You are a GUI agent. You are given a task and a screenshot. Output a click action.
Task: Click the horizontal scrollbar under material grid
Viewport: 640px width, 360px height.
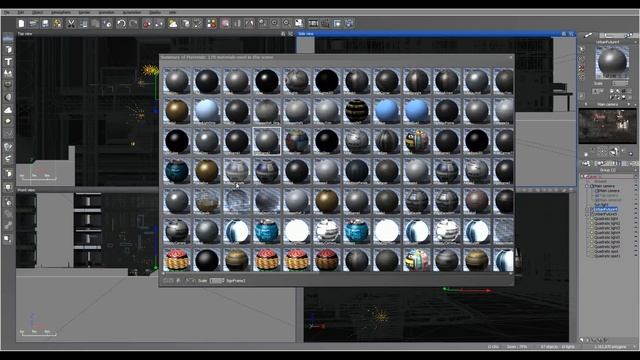click(x=337, y=273)
